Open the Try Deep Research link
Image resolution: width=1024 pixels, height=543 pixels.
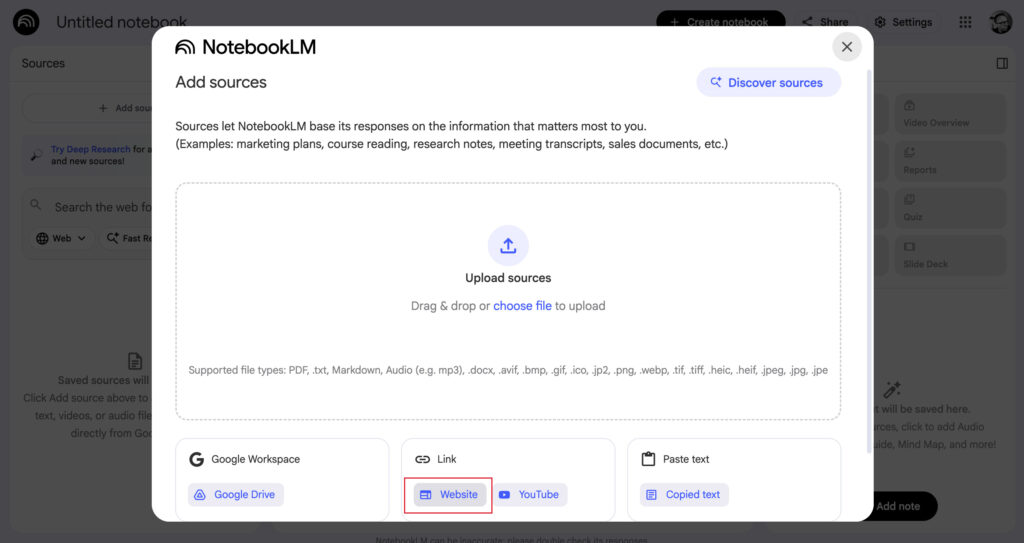[x=90, y=149]
